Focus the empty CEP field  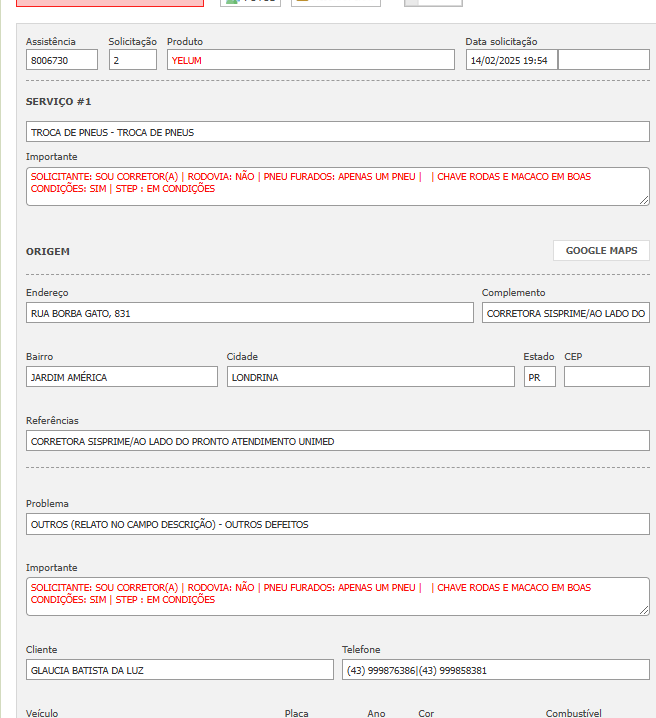tap(606, 377)
